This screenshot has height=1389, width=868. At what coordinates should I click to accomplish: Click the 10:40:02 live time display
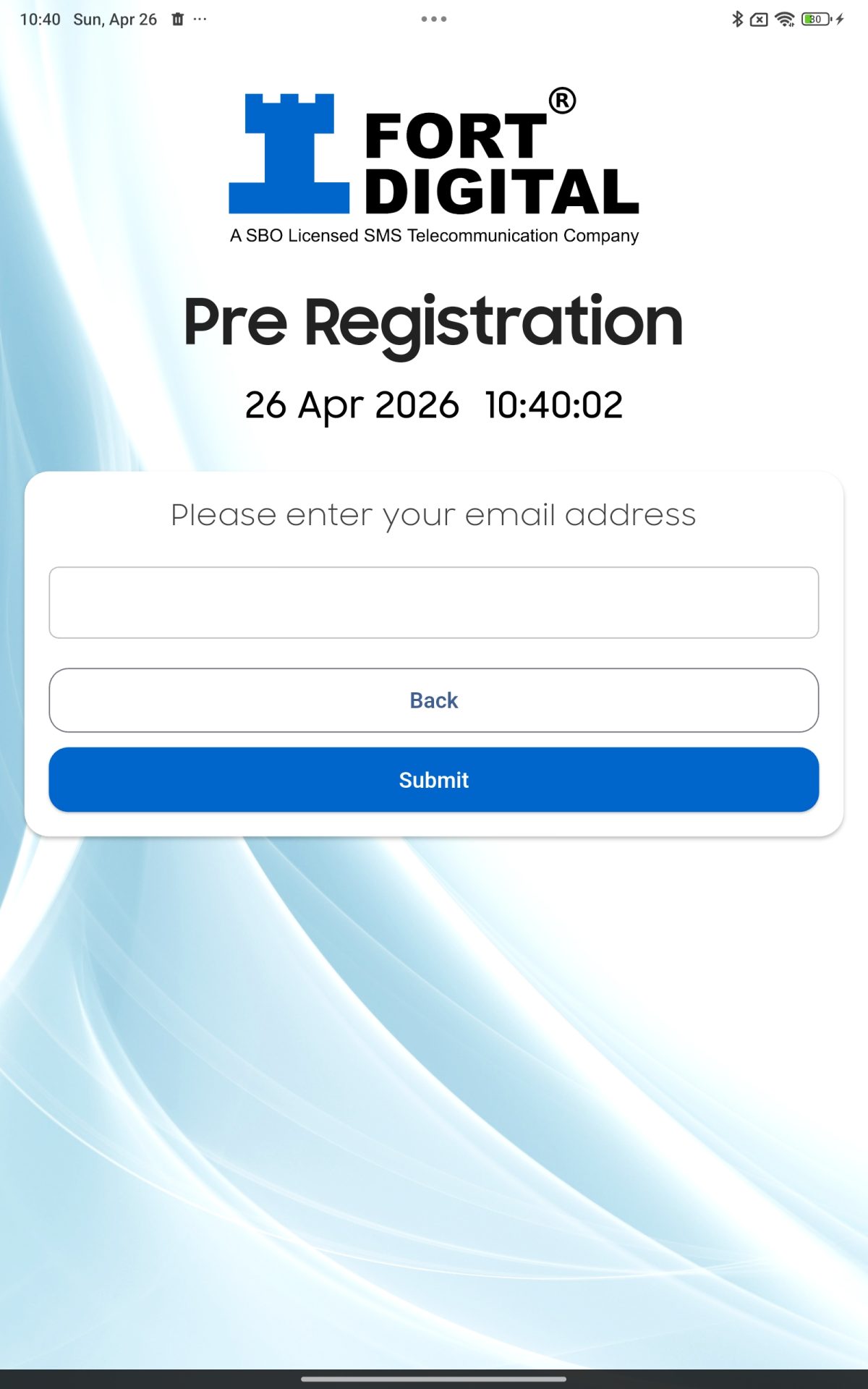553,405
